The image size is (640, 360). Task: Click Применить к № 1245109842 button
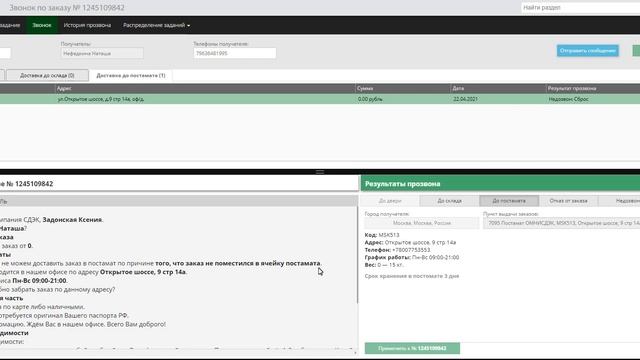[412, 348]
